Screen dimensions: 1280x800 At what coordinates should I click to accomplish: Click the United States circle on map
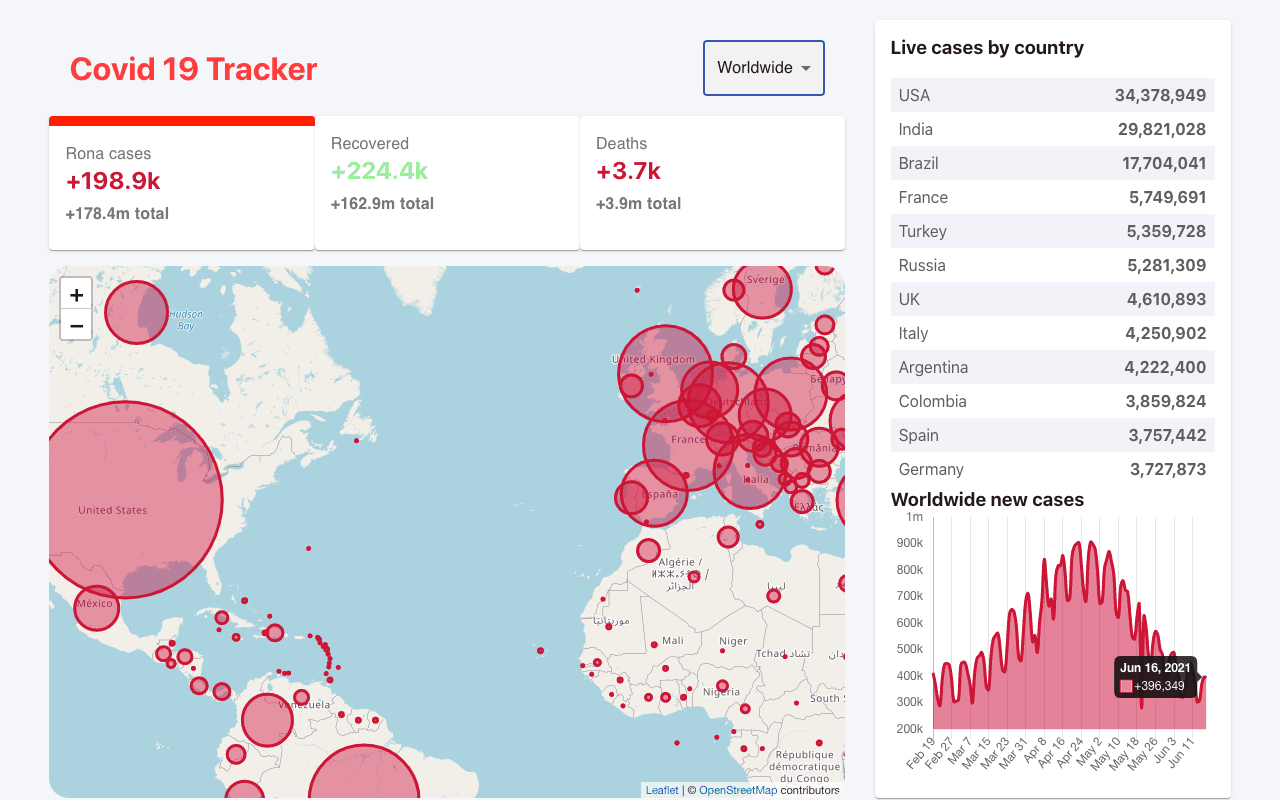coord(134,500)
